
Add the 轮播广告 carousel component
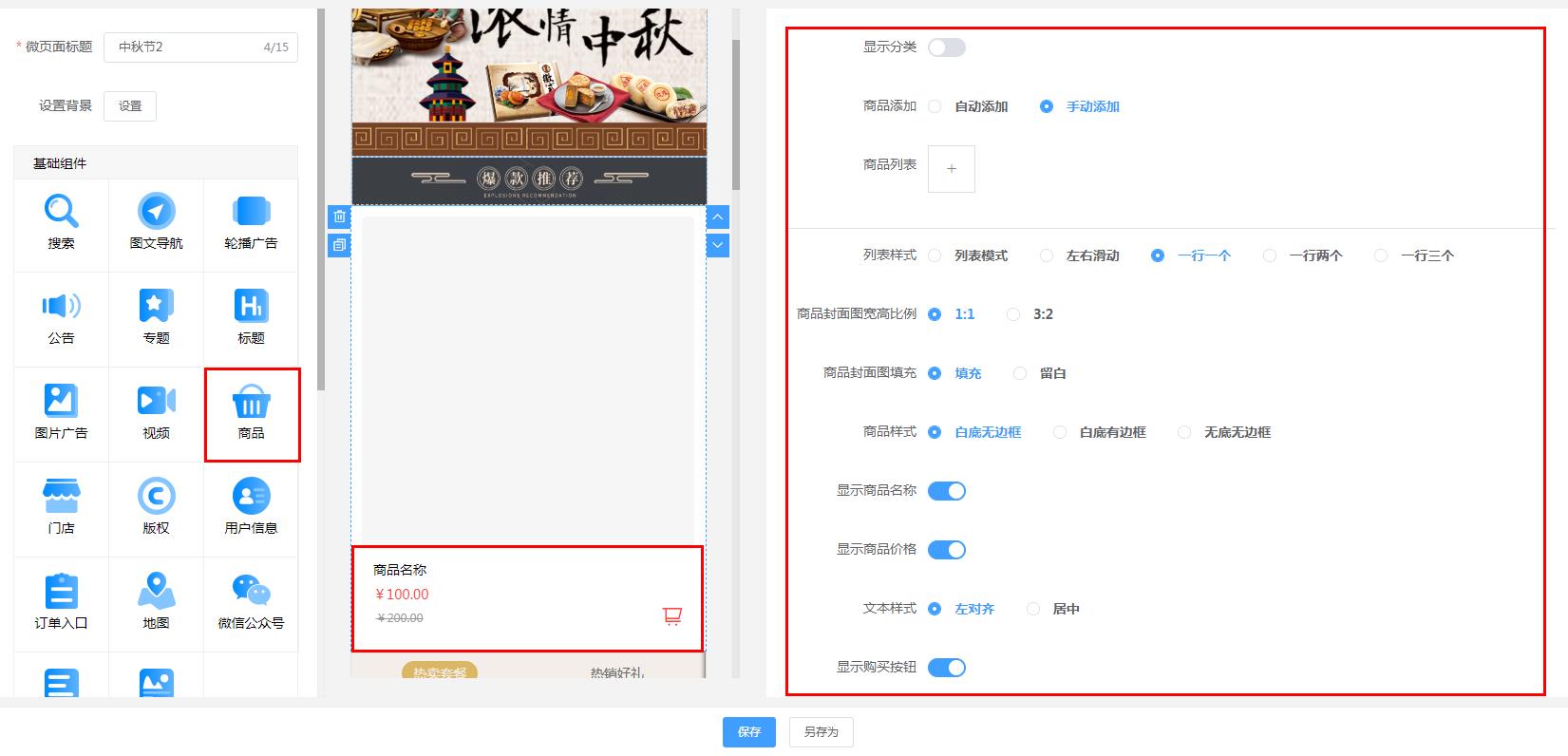[x=251, y=225]
